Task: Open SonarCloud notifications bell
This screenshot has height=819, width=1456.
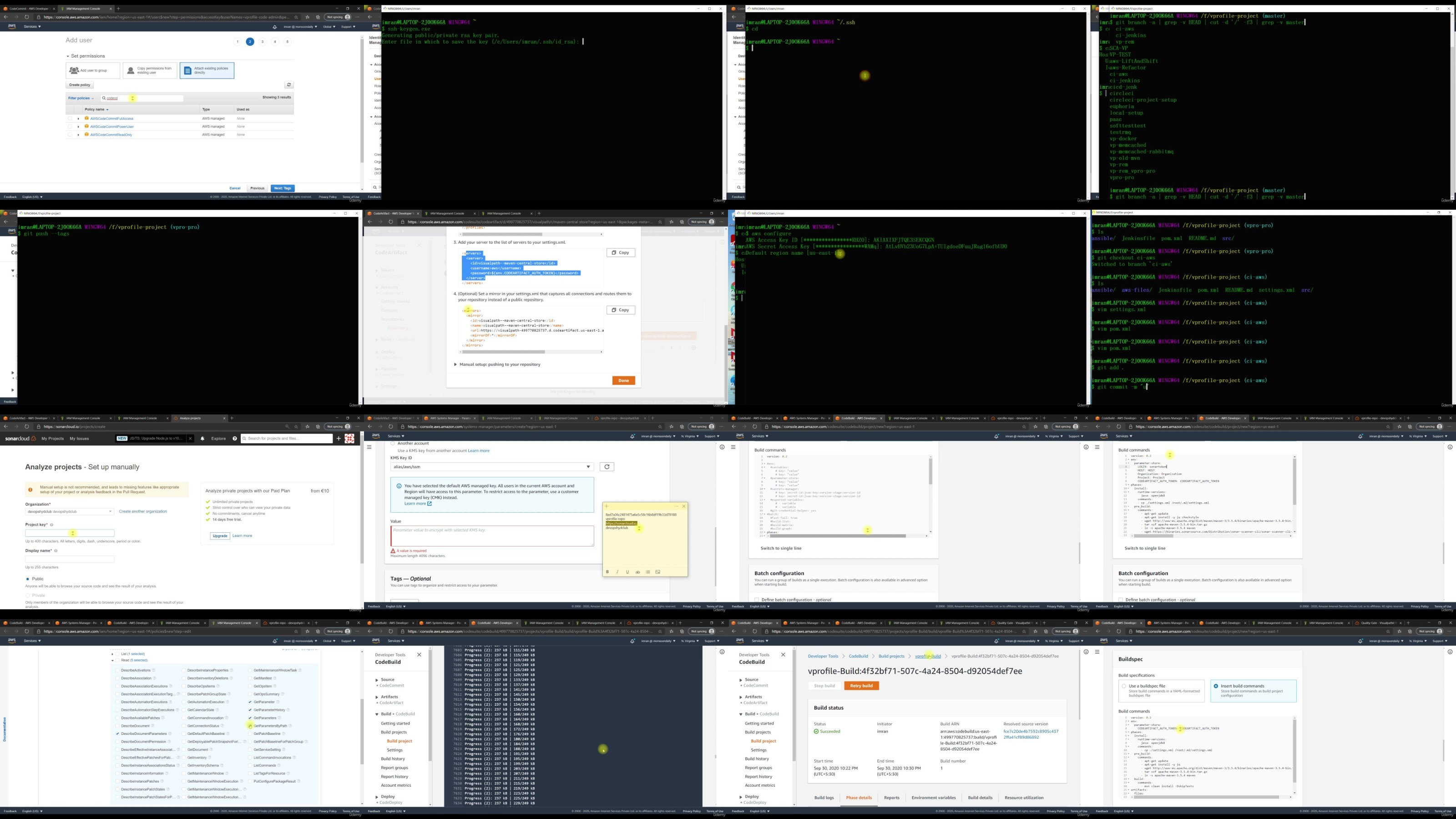Action: [x=202, y=439]
